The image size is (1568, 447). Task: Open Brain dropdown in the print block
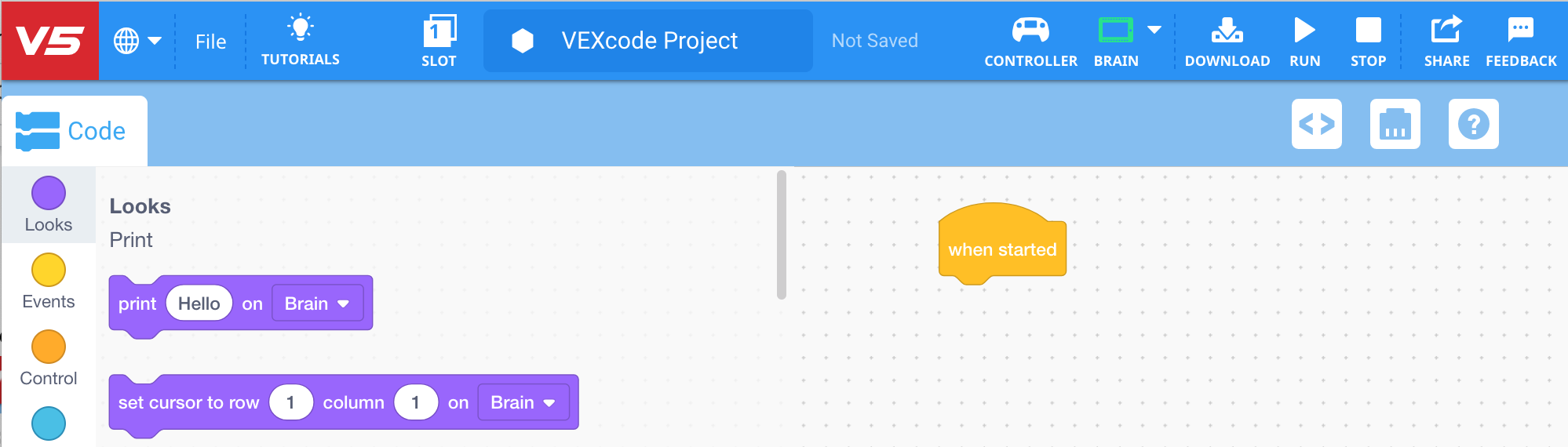coord(317,303)
